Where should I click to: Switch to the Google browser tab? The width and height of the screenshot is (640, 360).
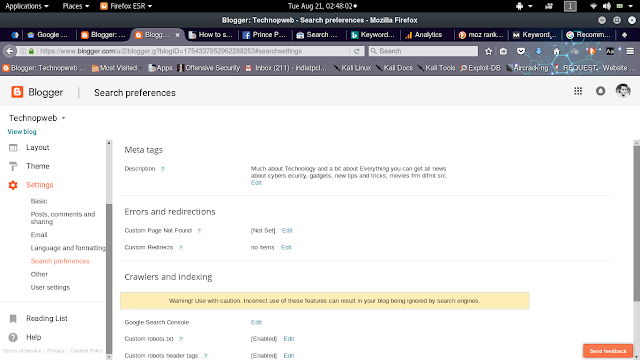[48, 35]
